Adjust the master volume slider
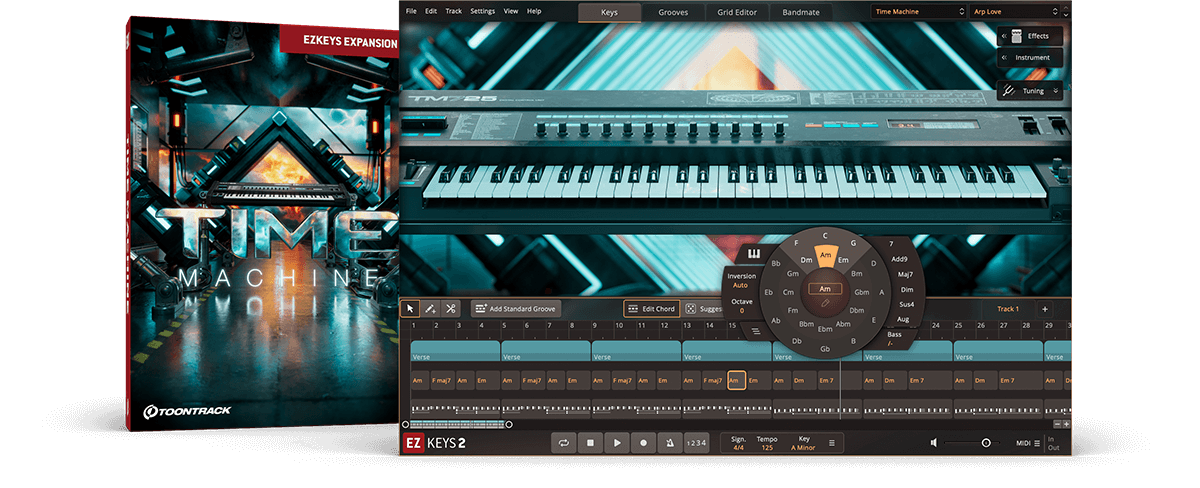1200x488 pixels. 973,442
